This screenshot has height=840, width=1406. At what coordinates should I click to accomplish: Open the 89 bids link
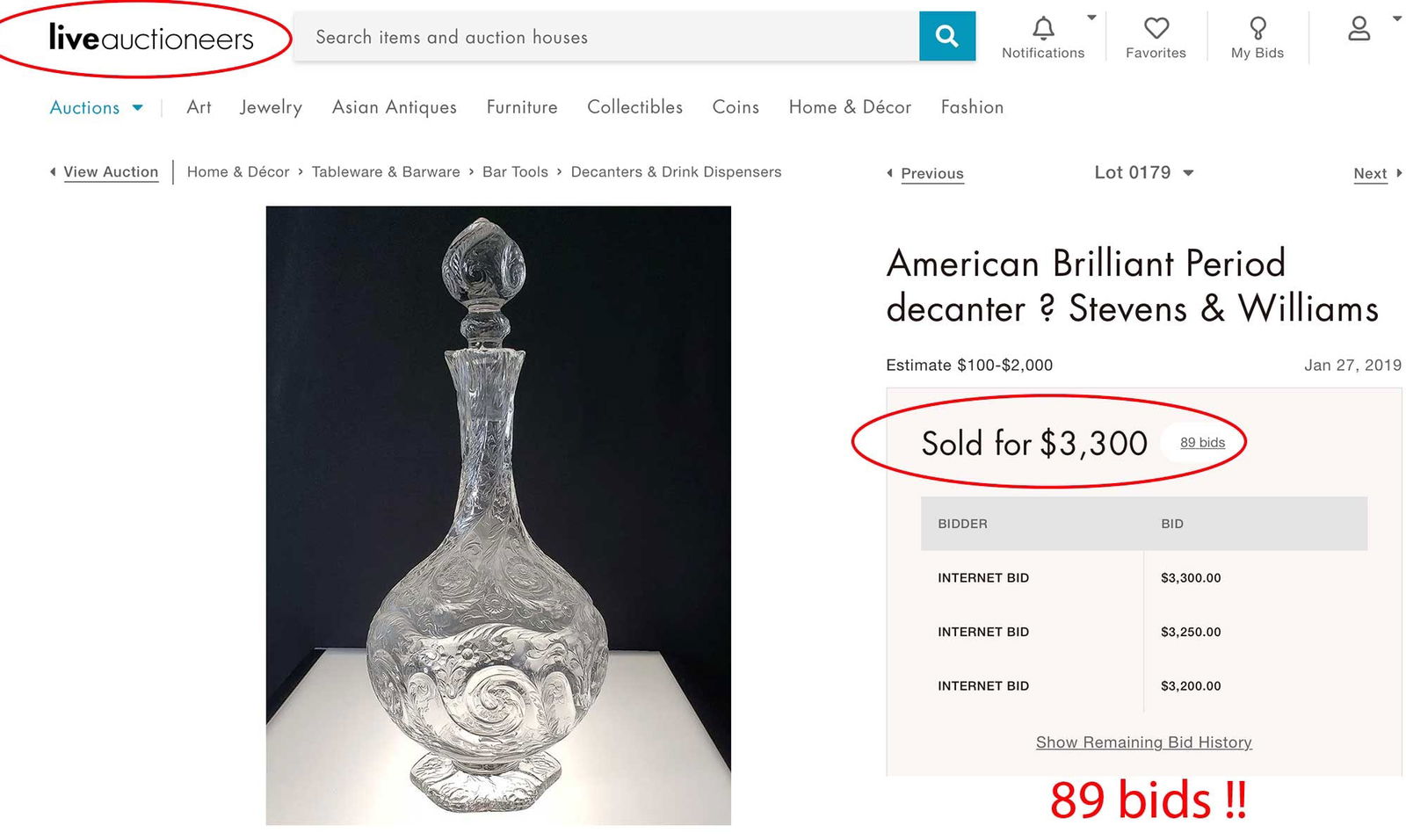[x=1201, y=443]
